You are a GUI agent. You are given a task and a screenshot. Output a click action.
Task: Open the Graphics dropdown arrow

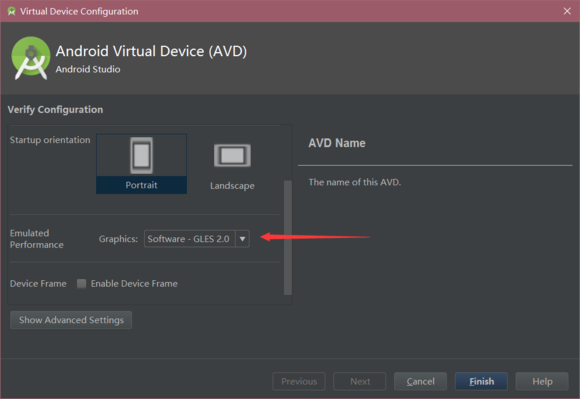(x=242, y=239)
